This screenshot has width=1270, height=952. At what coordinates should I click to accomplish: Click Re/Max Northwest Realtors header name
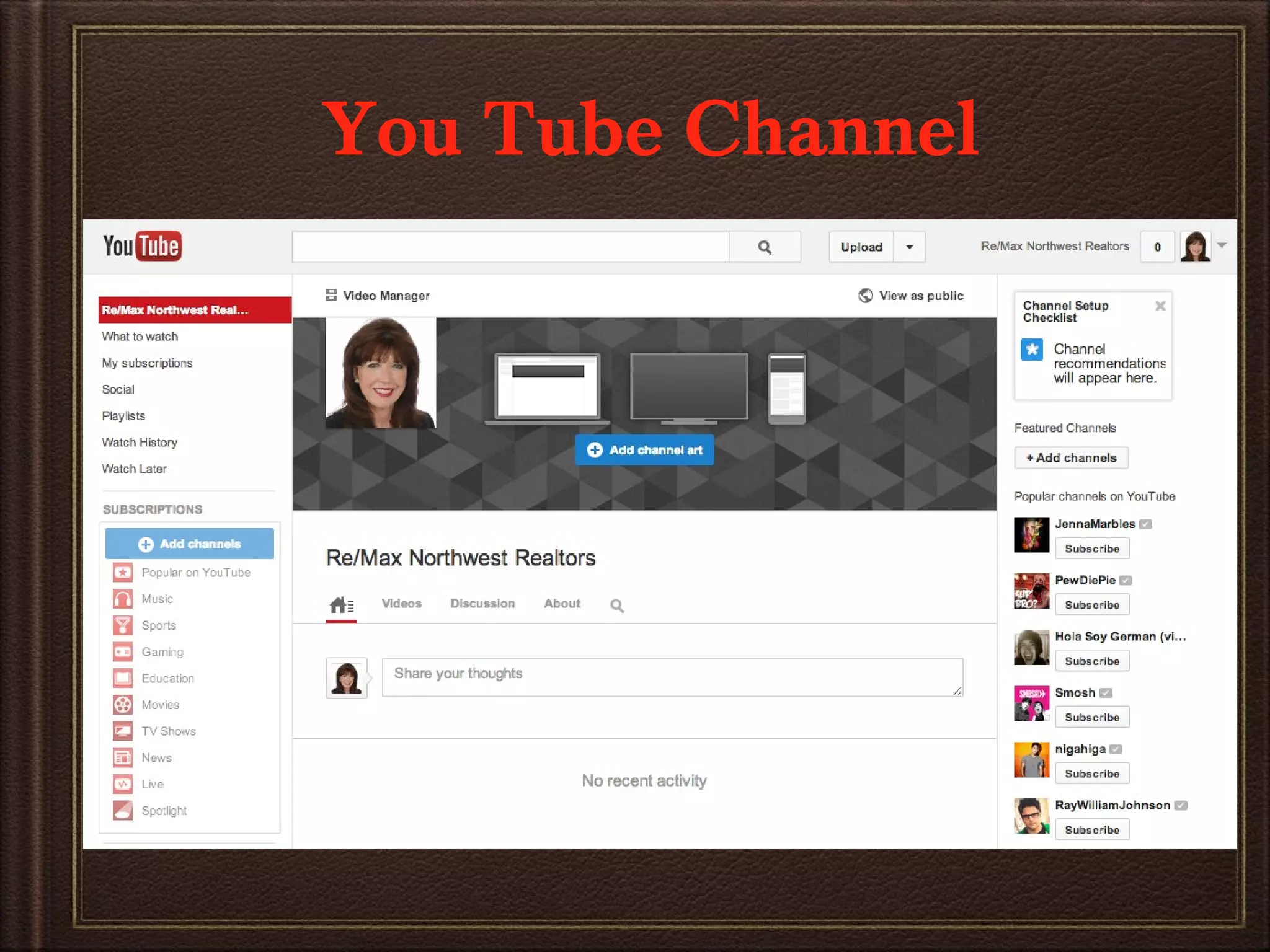click(x=1055, y=246)
